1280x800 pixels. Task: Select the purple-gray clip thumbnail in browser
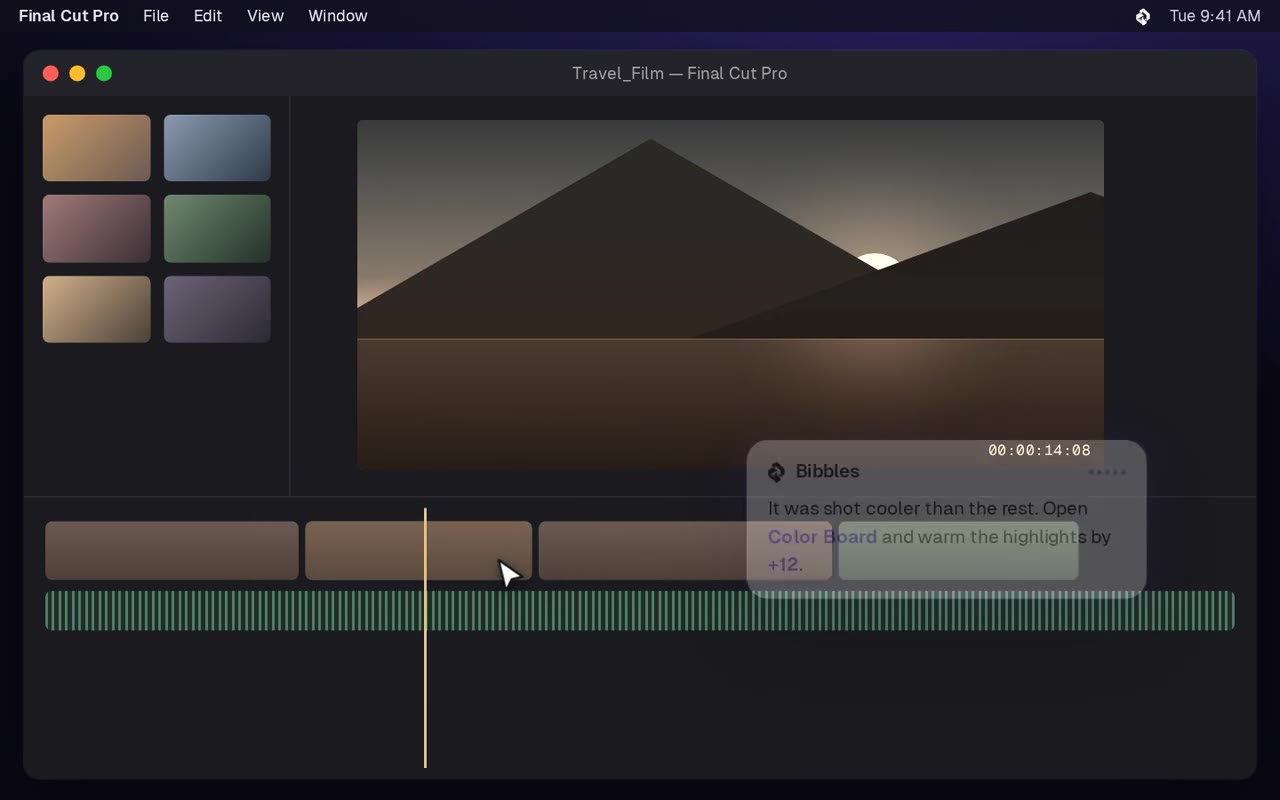(x=217, y=309)
